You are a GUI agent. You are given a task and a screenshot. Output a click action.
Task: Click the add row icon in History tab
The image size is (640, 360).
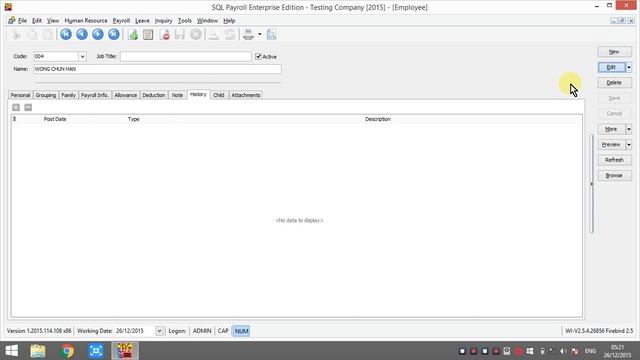[x=16, y=107]
